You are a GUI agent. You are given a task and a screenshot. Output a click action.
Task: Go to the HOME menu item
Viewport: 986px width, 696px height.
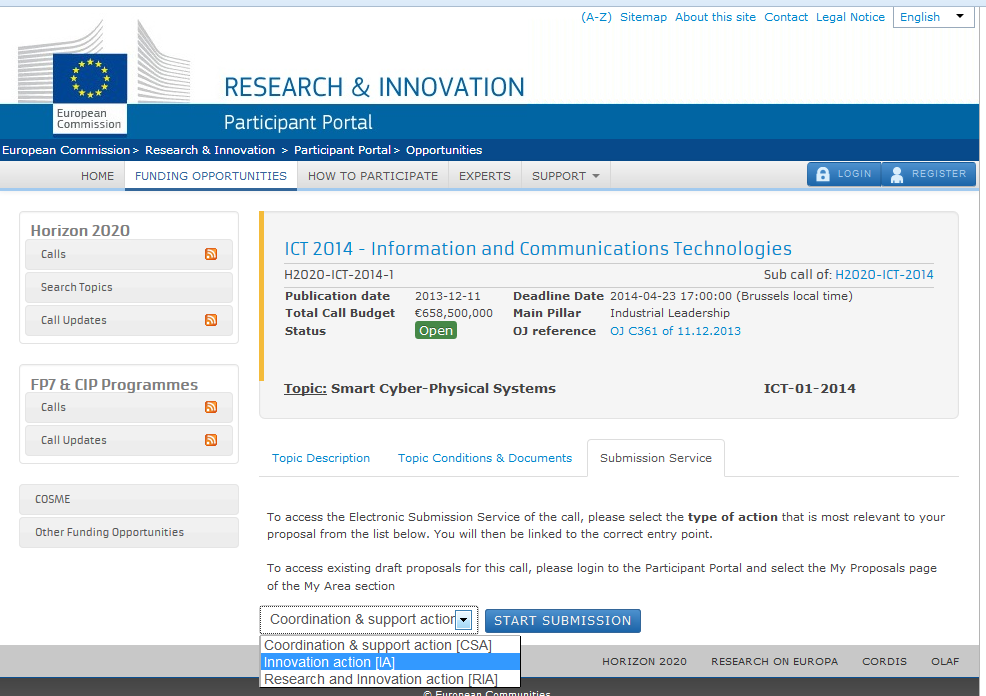pyautogui.click(x=97, y=176)
